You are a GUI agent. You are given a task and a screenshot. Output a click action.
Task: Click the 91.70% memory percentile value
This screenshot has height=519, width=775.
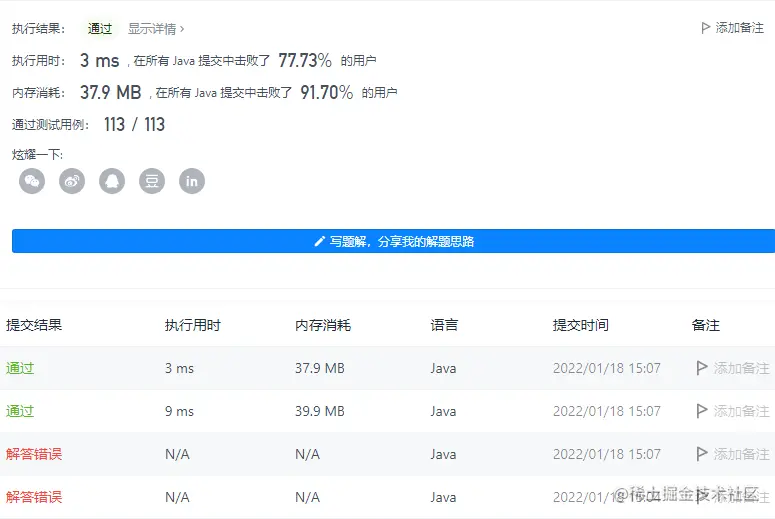[x=327, y=92]
